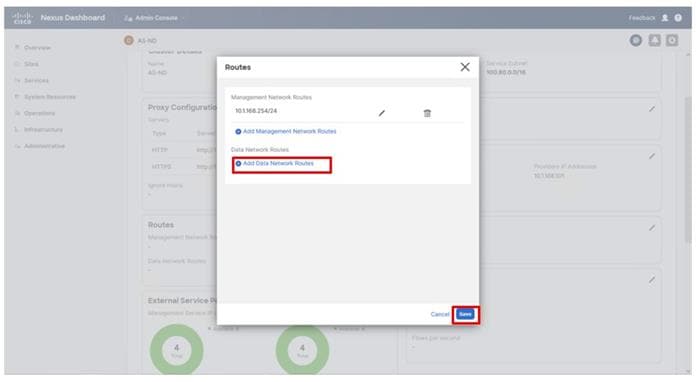
Task: Click the AS-ND cluster badge icon
Action: pyautogui.click(x=128, y=40)
